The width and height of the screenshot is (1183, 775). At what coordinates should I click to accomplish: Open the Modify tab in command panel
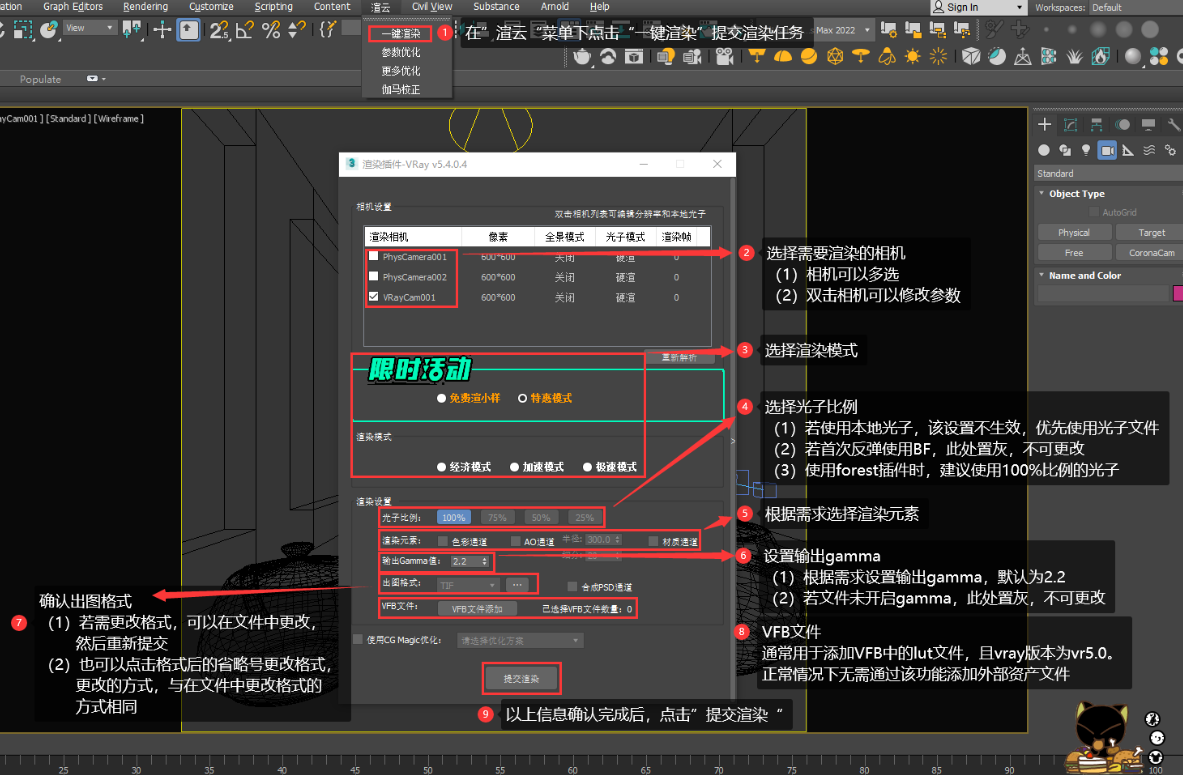click(1071, 125)
